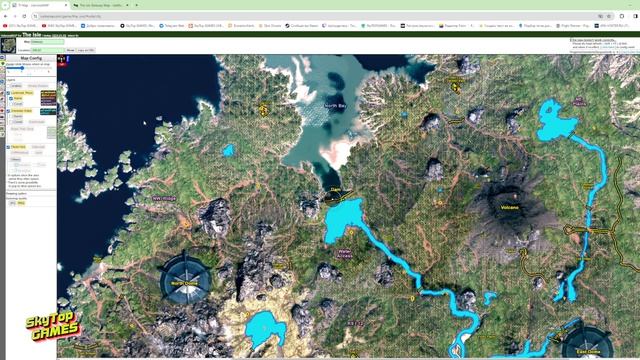Open the browser extensions menu

click(622, 16)
